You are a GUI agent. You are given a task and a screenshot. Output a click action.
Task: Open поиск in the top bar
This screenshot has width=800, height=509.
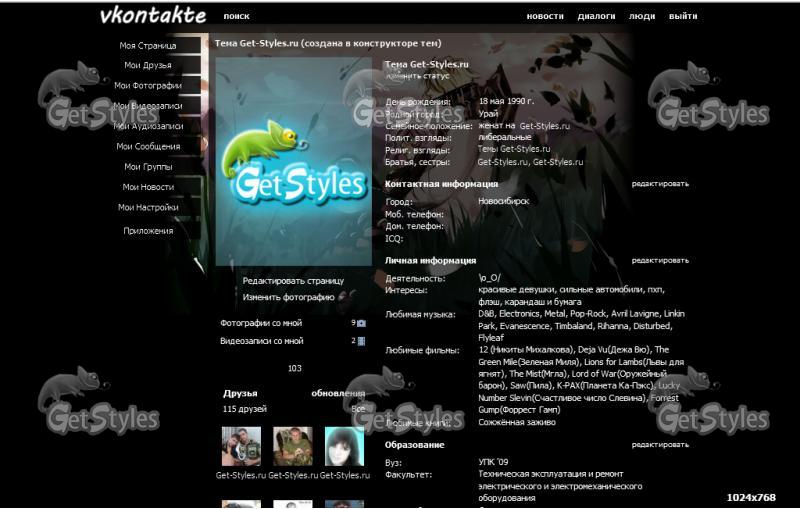point(236,16)
